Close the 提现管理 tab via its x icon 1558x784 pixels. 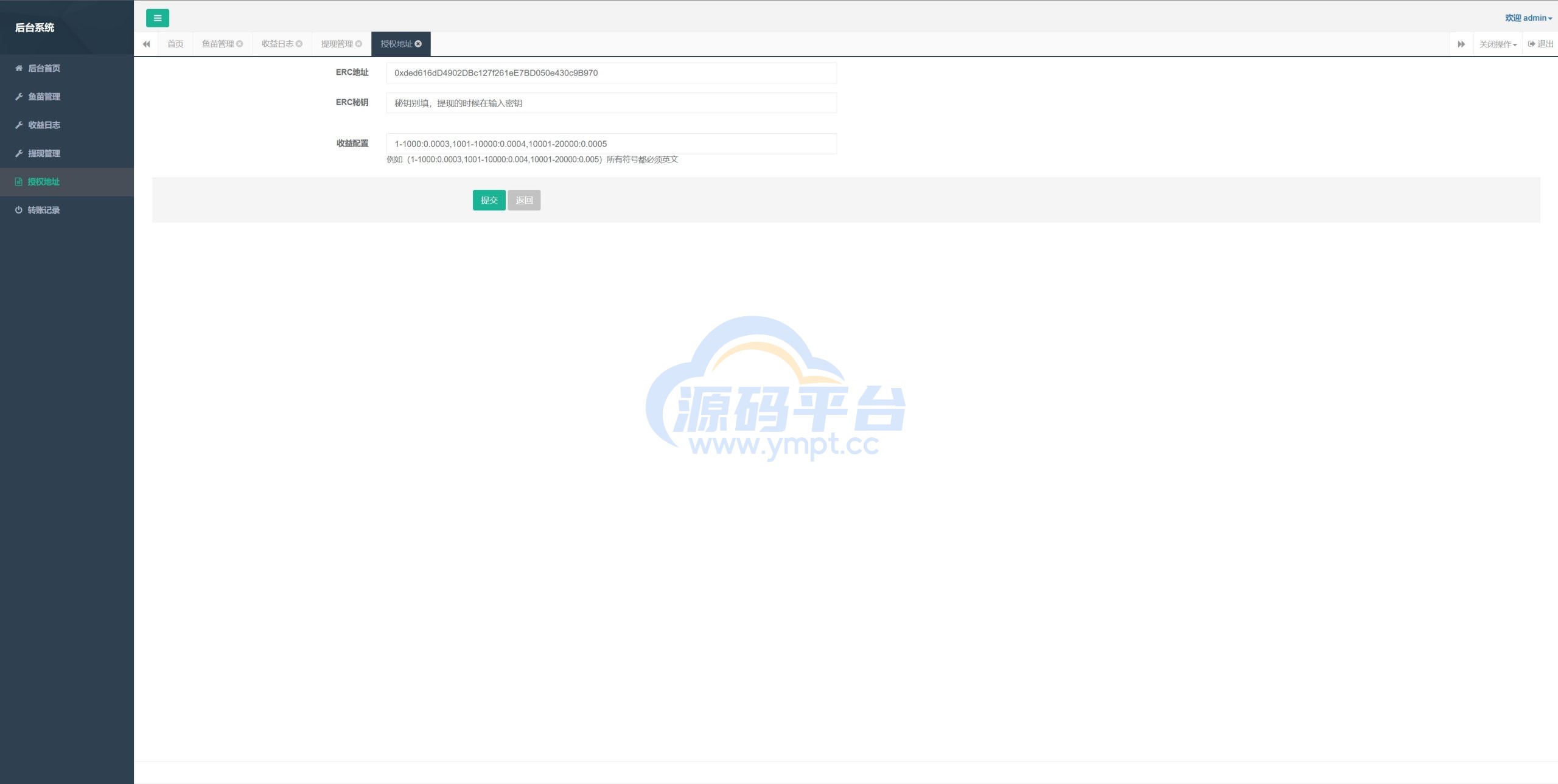pos(358,44)
